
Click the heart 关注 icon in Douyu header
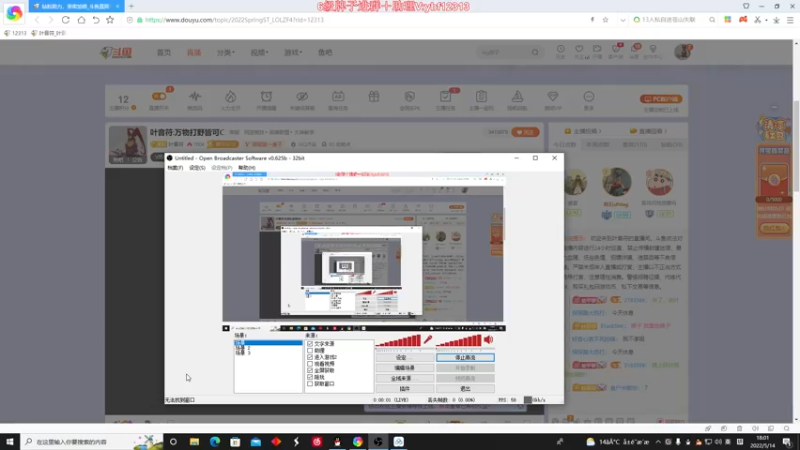pyautogui.click(x=579, y=49)
